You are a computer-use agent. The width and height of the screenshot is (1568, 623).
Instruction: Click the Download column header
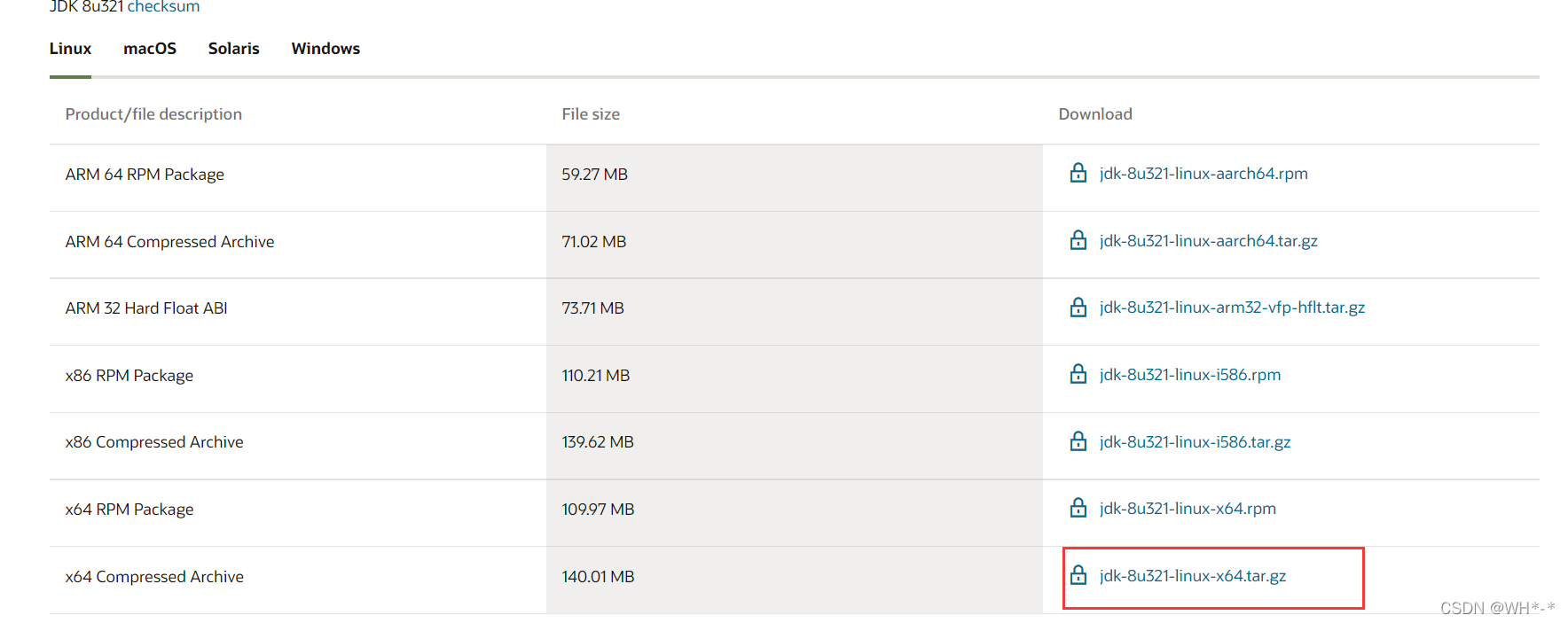click(x=1095, y=114)
